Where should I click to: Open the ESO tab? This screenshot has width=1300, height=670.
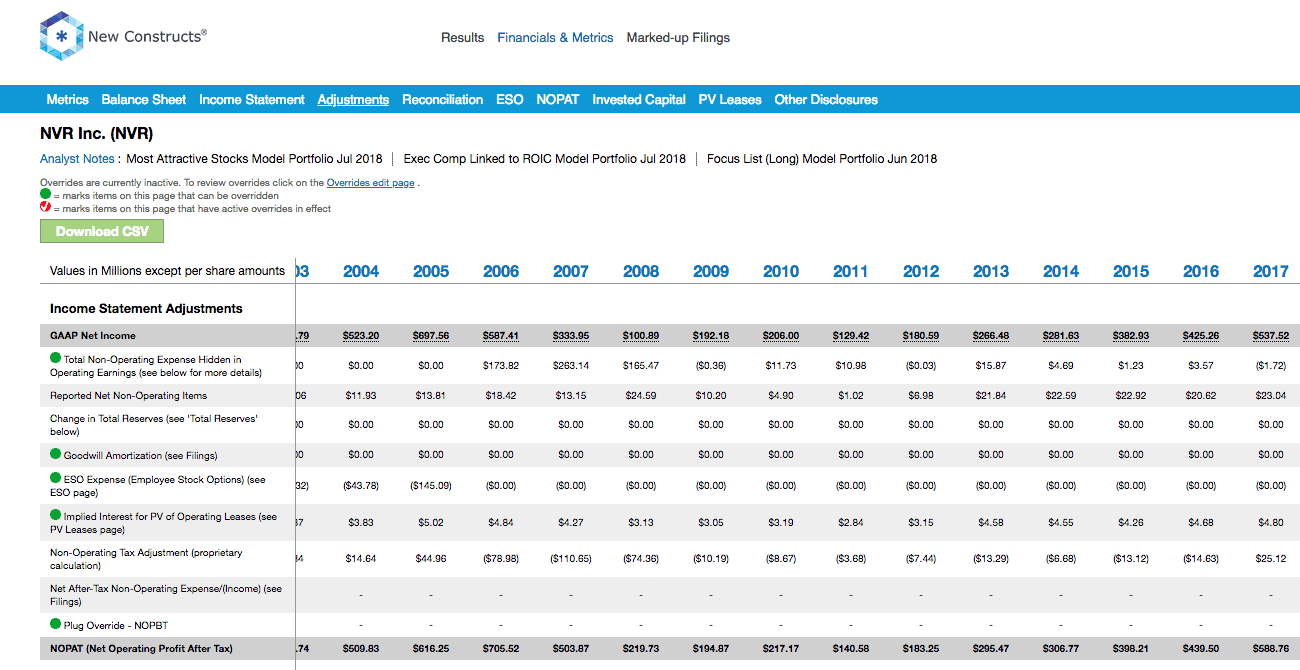pyautogui.click(x=509, y=100)
